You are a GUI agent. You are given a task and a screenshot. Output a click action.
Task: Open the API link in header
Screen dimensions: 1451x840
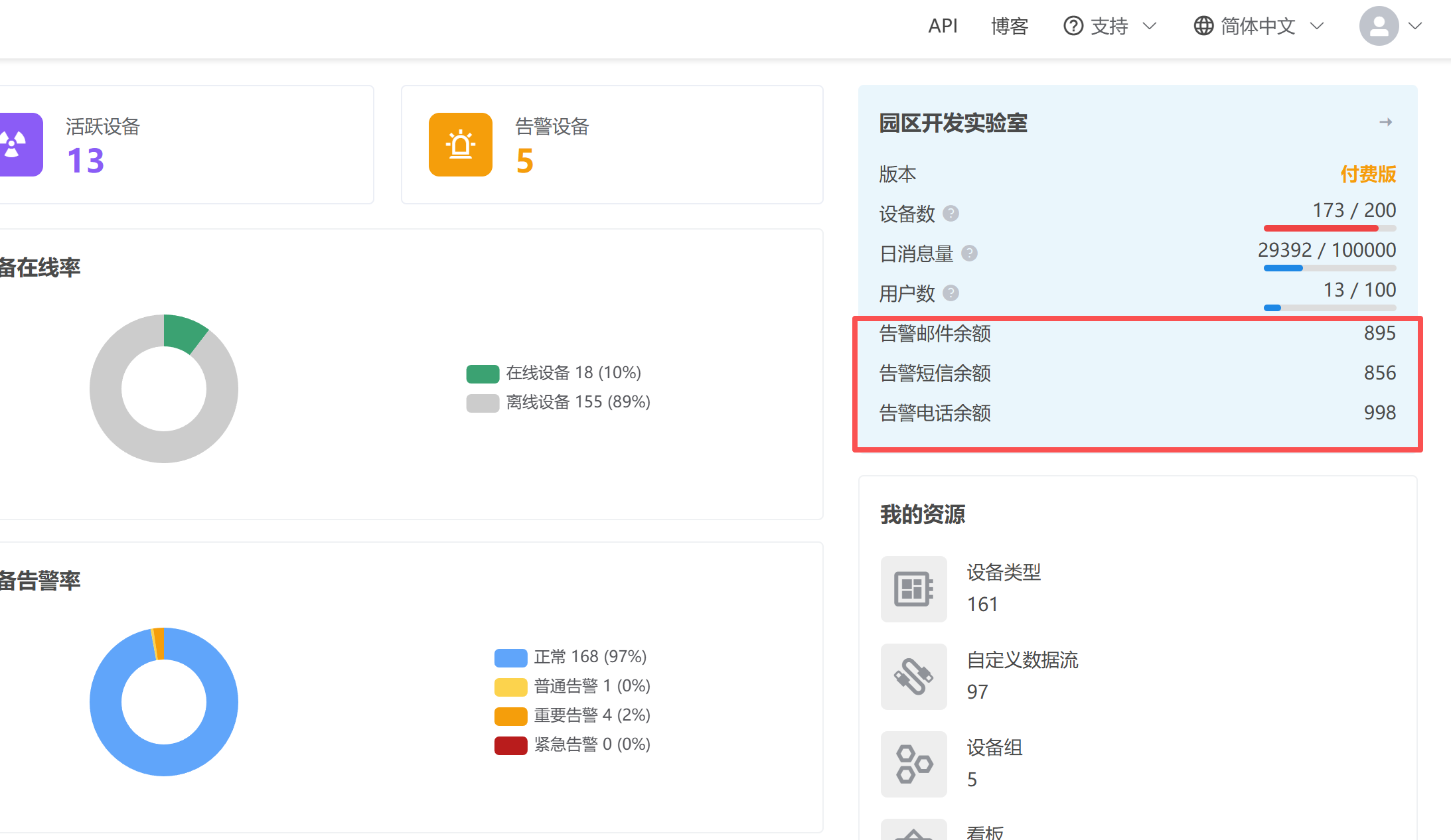pos(943,26)
